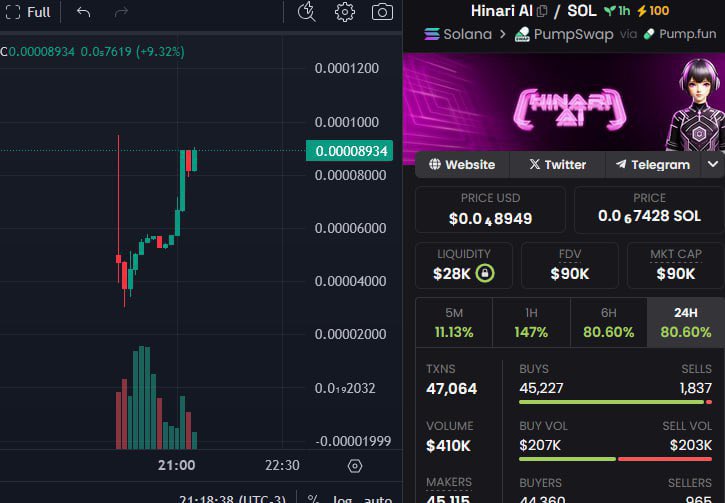Click the BUYS count 45,227
Image resolution: width=725 pixels, height=503 pixels.
click(541, 388)
